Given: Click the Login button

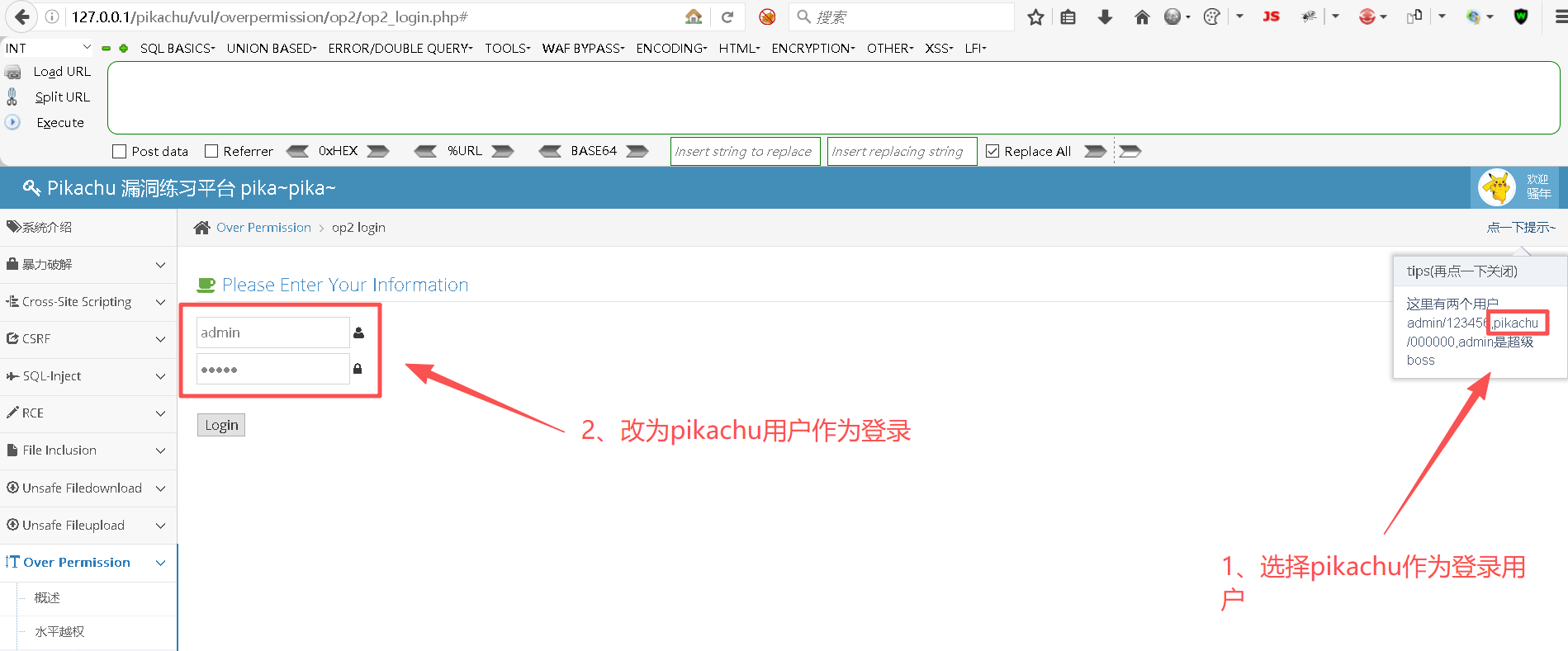Looking at the screenshot, I should pyautogui.click(x=221, y=425).
